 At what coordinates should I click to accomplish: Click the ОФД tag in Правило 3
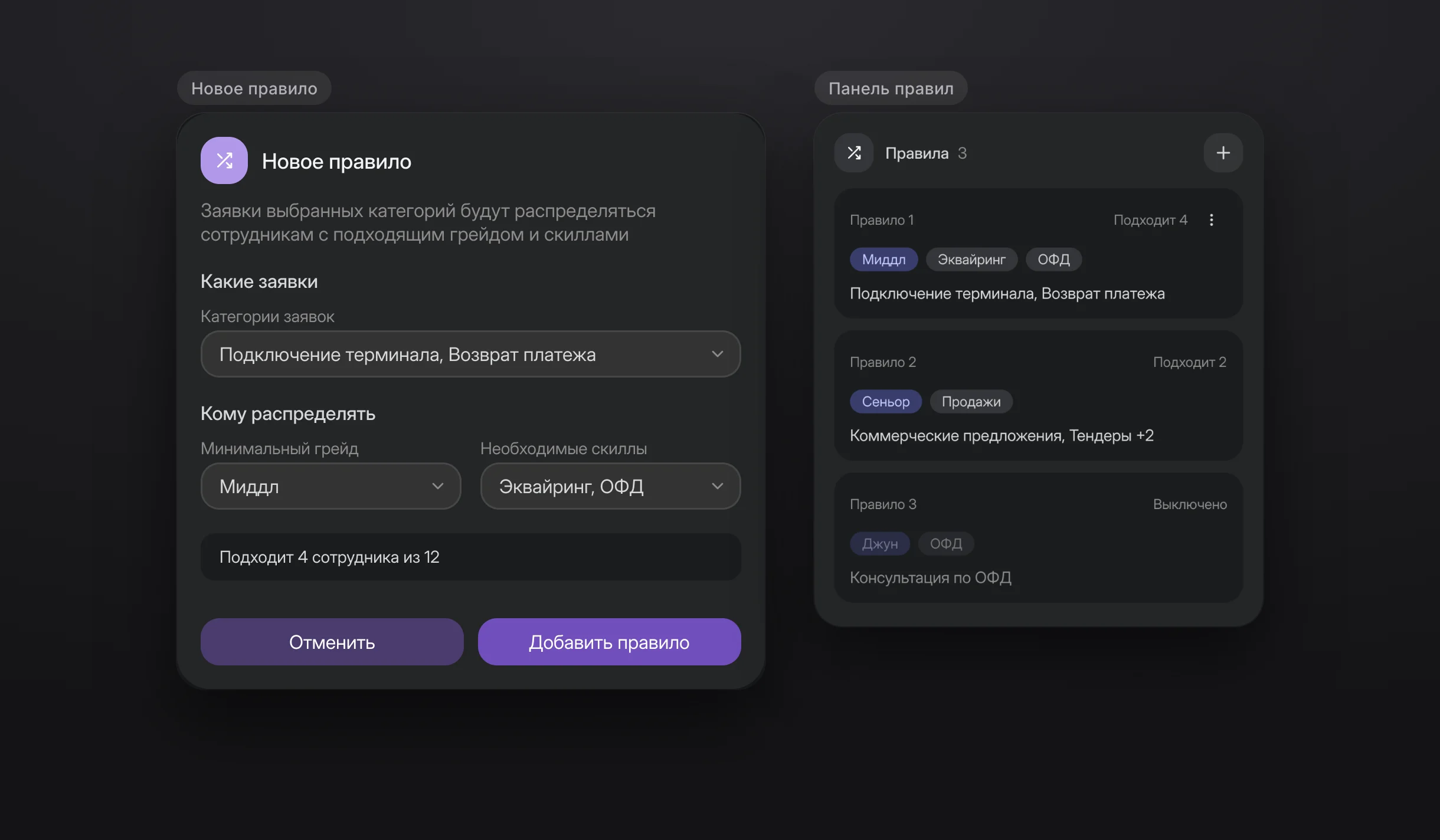click(x=945, y=544)
